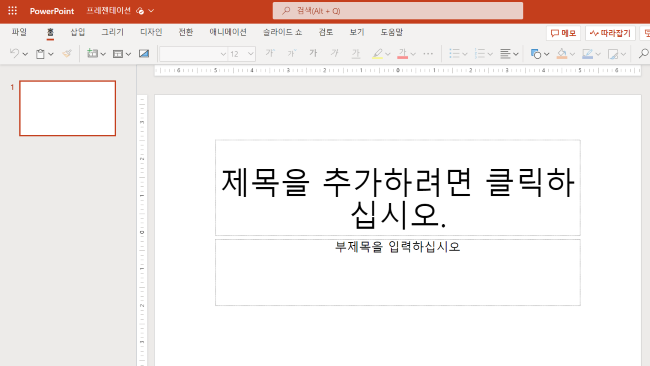Screen dimensions: 650x366
Task: Toggle underline text formatting
Action: [356, 53]
